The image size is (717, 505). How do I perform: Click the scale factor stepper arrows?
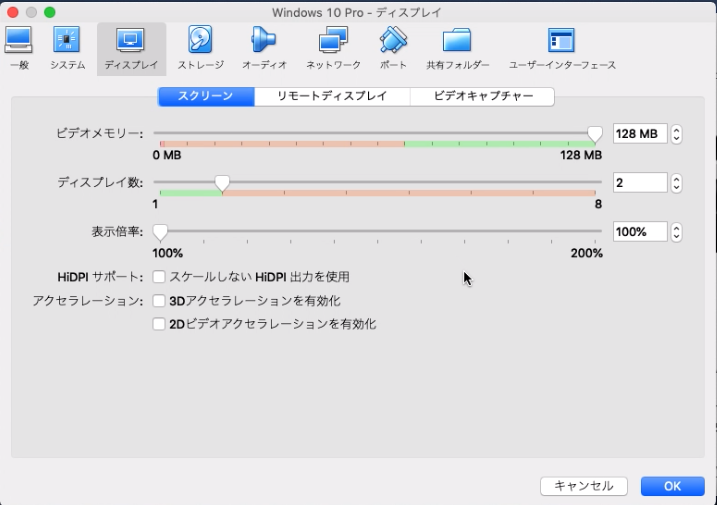[676, 232]
